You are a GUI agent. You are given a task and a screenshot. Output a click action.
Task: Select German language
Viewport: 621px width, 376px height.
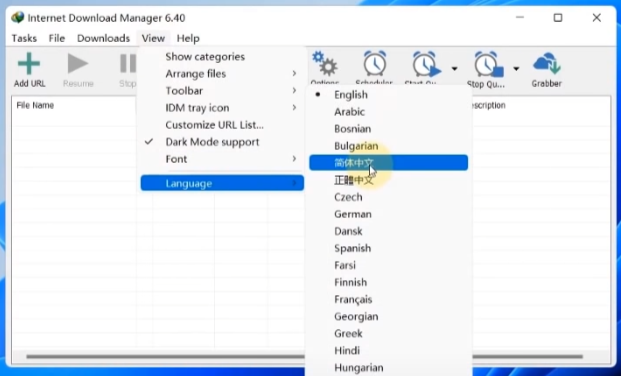[x=388, y=214]
